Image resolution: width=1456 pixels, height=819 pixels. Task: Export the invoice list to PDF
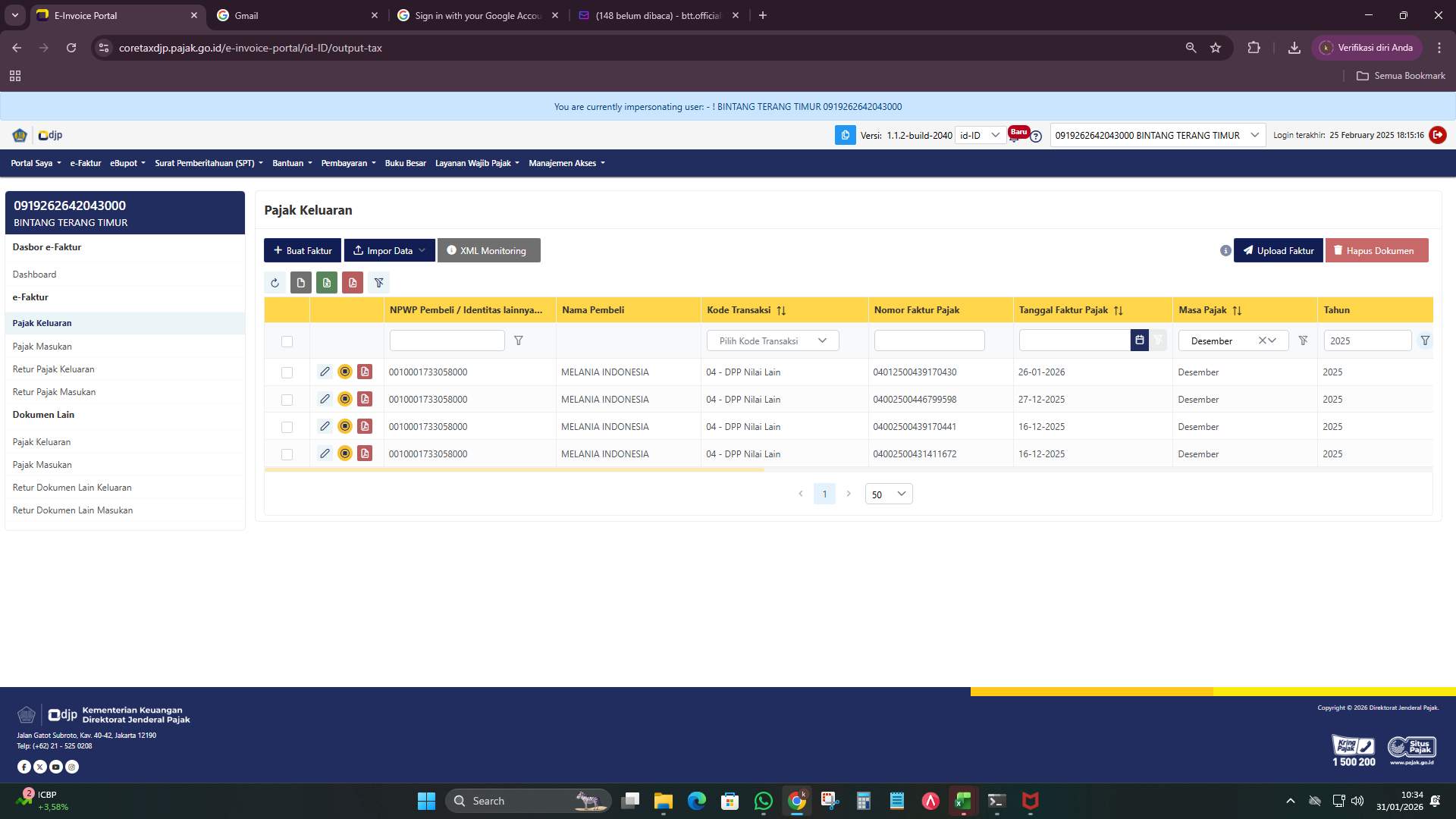[353, 282]
